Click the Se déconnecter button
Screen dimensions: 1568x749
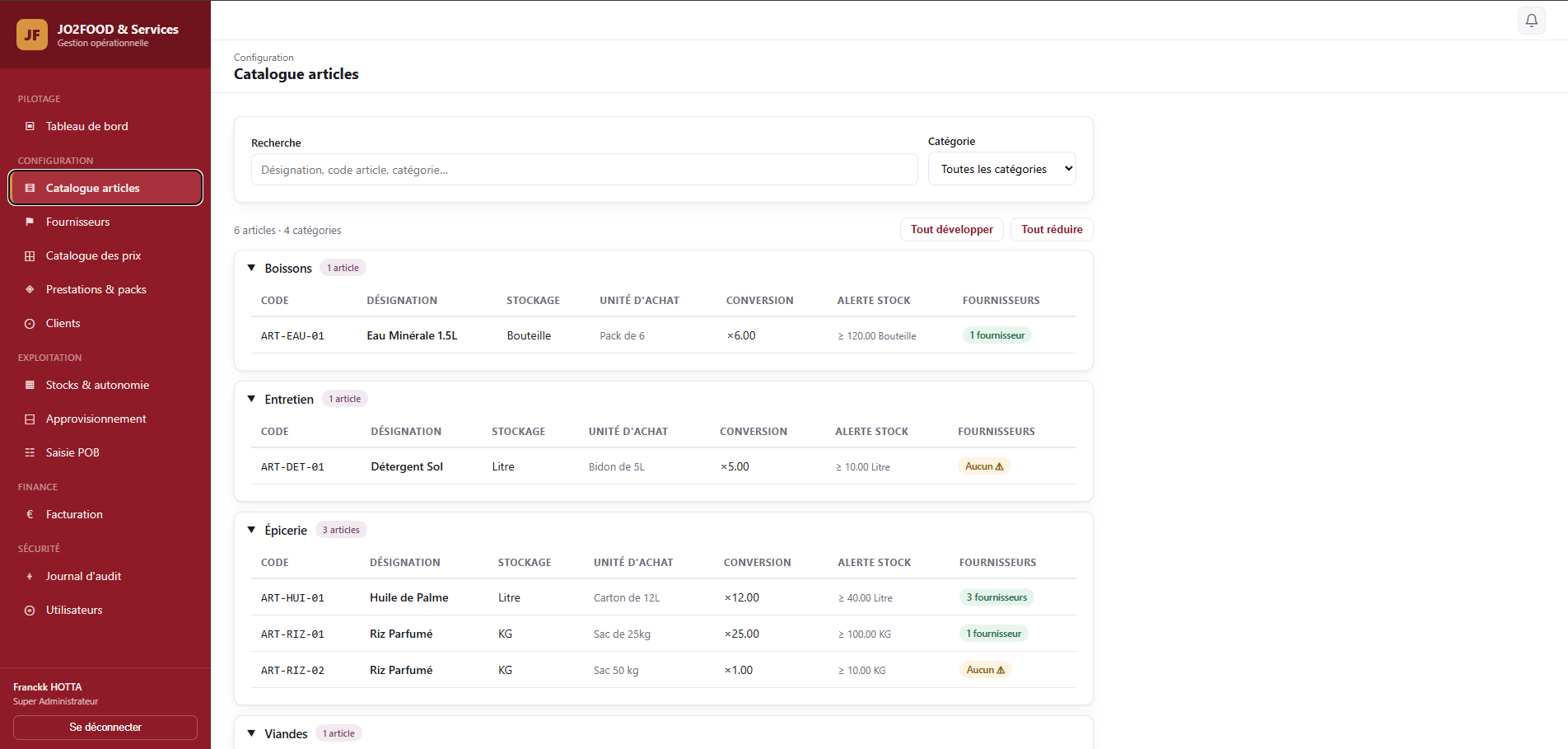[x=105, y=728]
